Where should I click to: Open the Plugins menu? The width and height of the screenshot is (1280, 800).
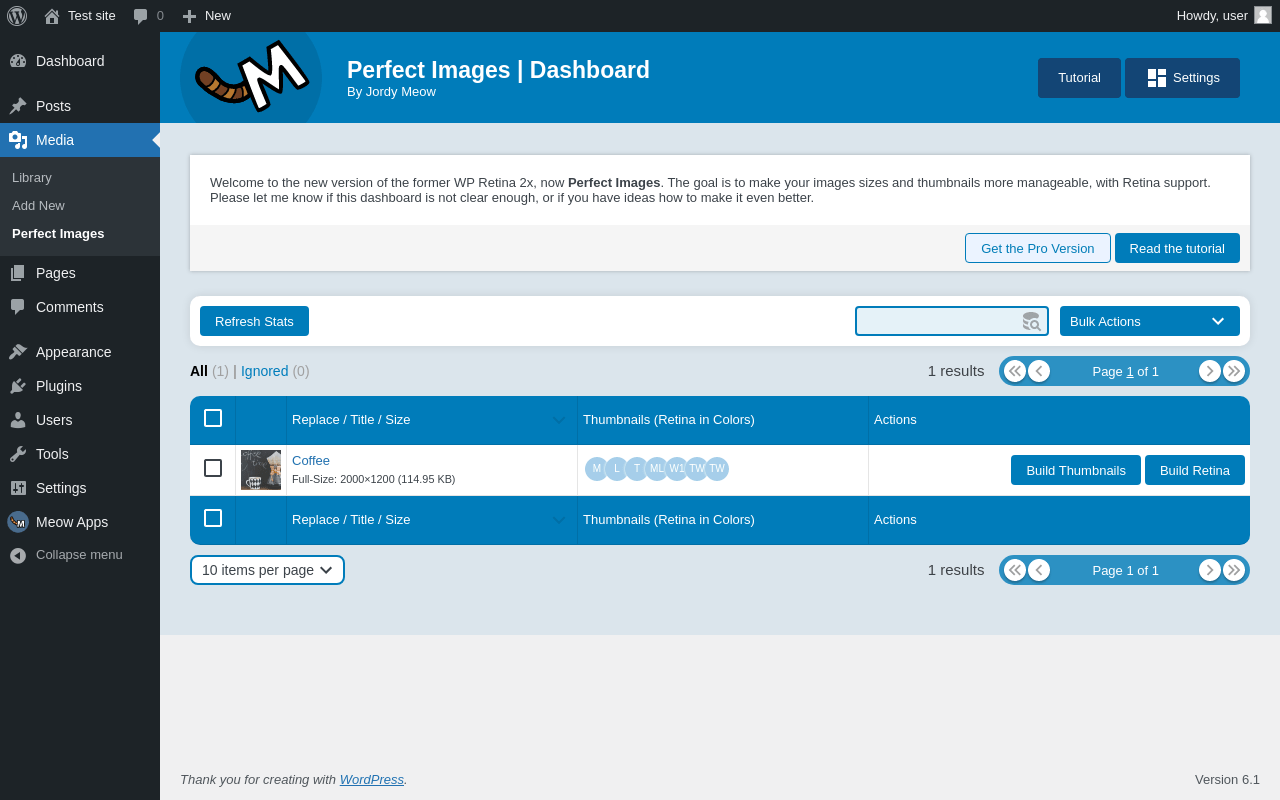point(80,386)
